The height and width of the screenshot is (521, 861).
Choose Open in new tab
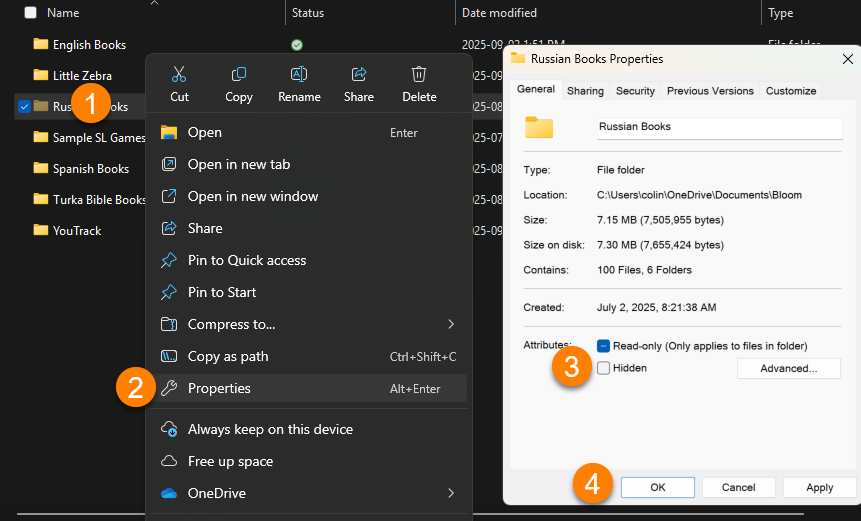point(239,164)
